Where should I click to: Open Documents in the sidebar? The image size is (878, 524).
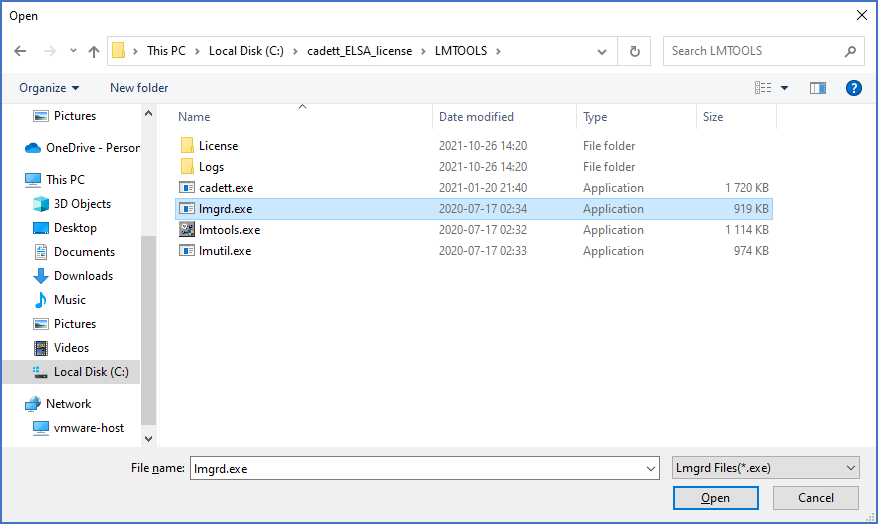[73, 252]
